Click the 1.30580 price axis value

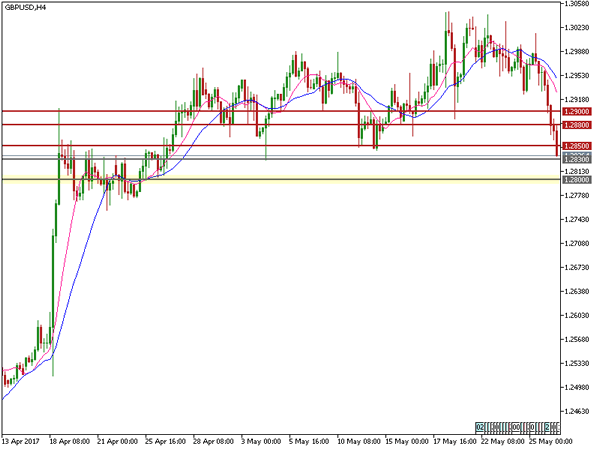click(577, 3)
